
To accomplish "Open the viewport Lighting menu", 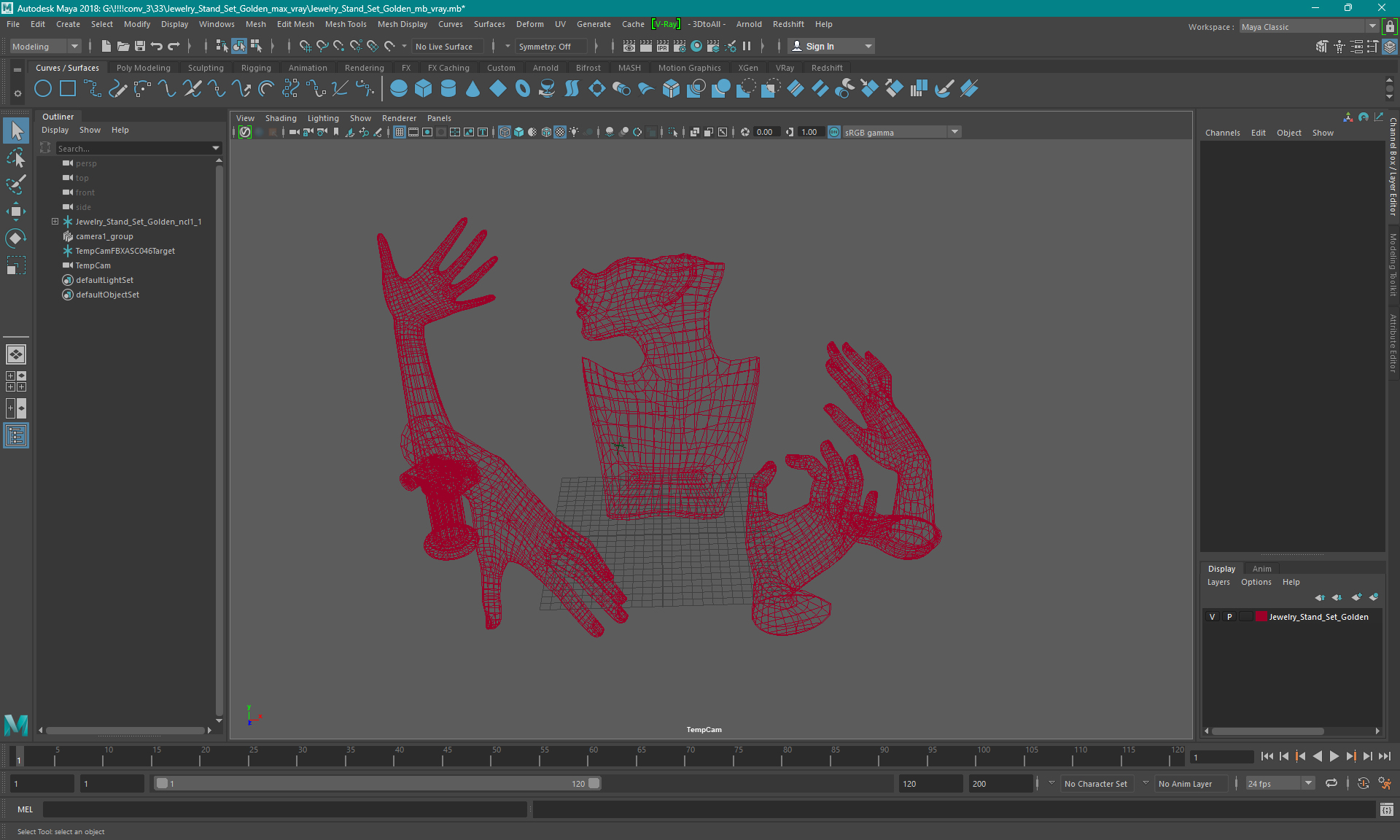I will (x=323, y=118).
